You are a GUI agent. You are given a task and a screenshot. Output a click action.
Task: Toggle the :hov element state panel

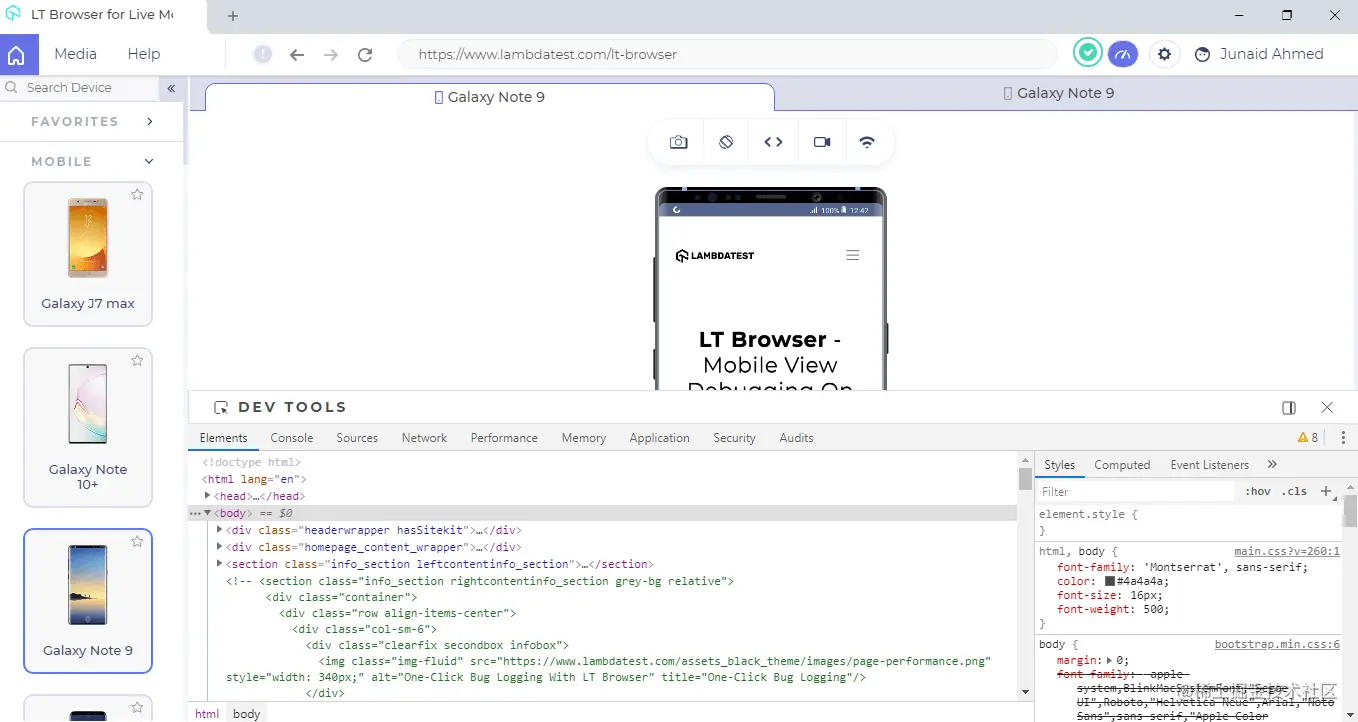click(1258, 491)
